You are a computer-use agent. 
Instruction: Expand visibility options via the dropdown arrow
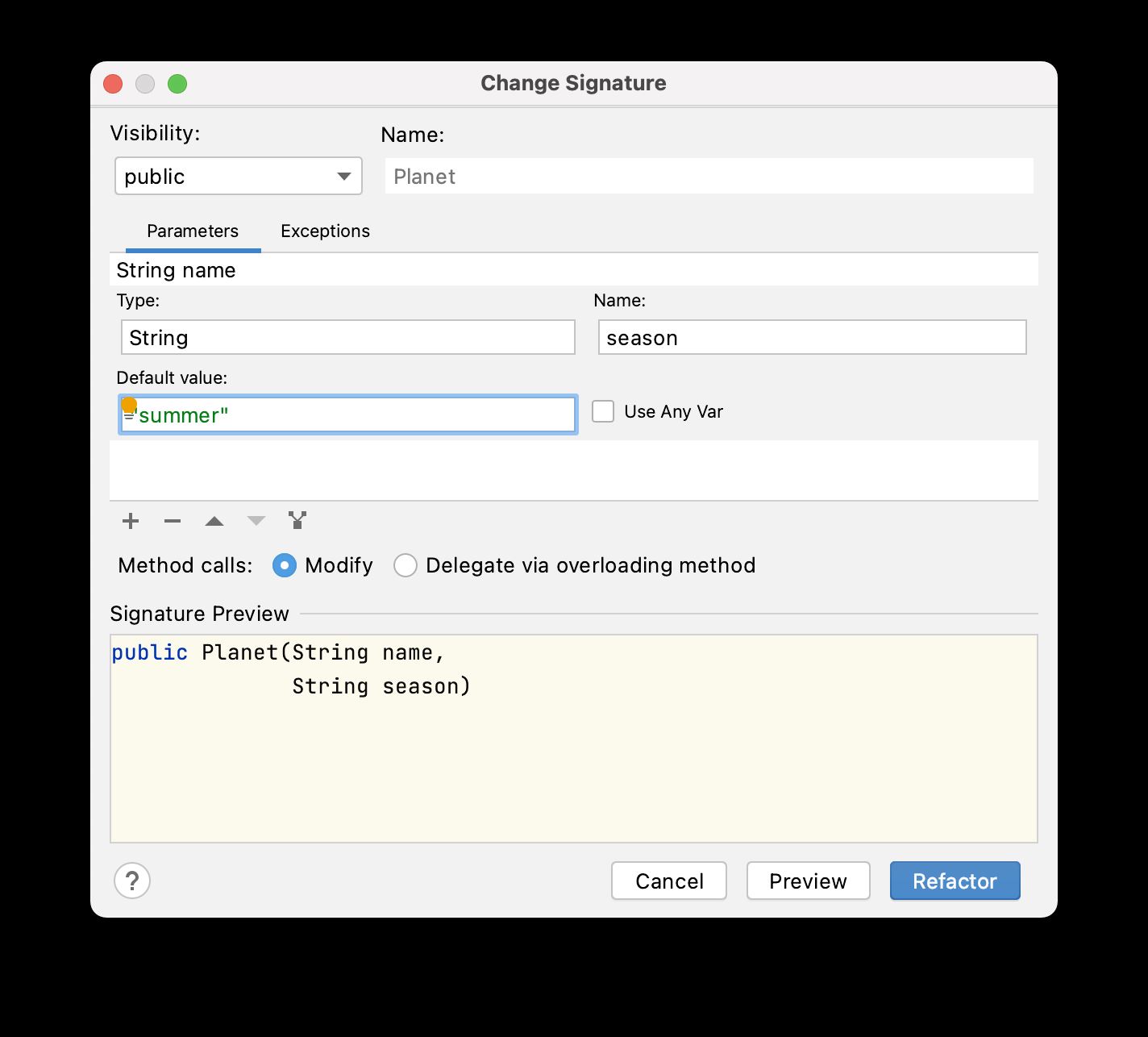(345, 176)
